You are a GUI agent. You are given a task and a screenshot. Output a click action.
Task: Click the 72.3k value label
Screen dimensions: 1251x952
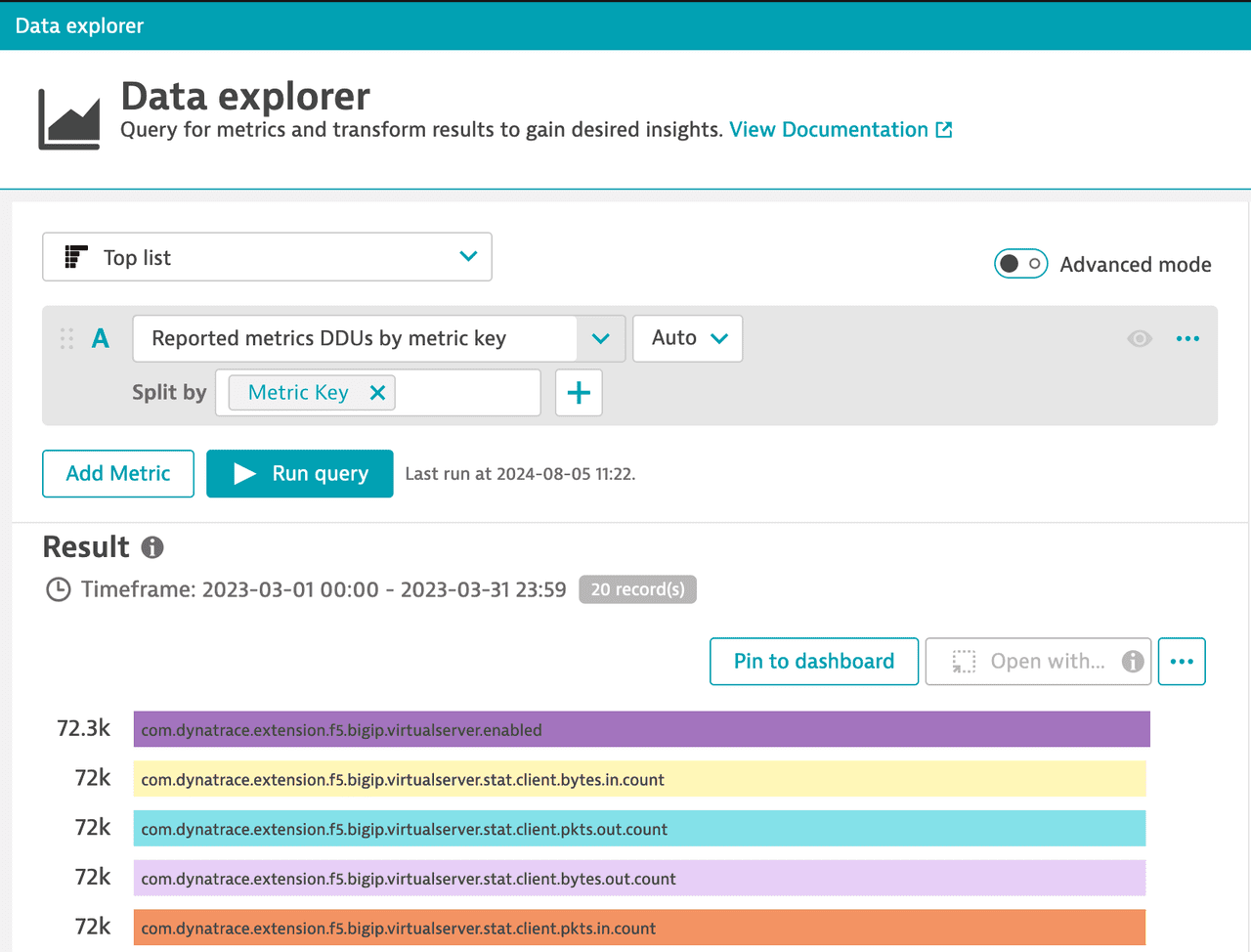[84, 728]
